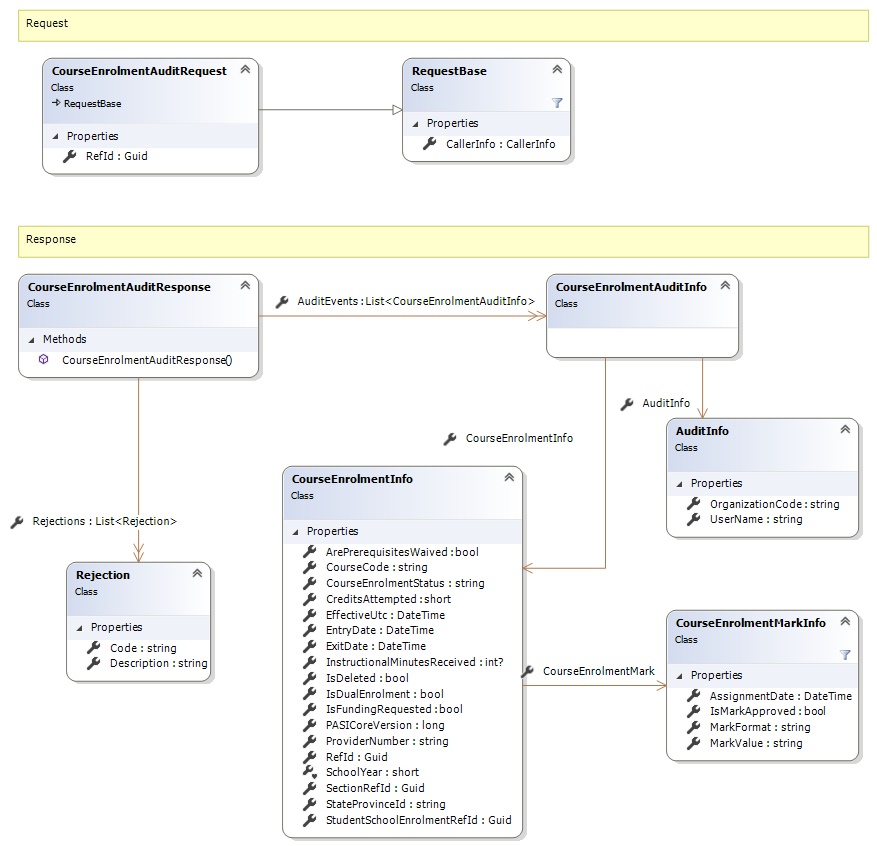Click the wrench icon next to CallerInfo property
Viewport: 877px width, 846px height.
pos(429,144)
